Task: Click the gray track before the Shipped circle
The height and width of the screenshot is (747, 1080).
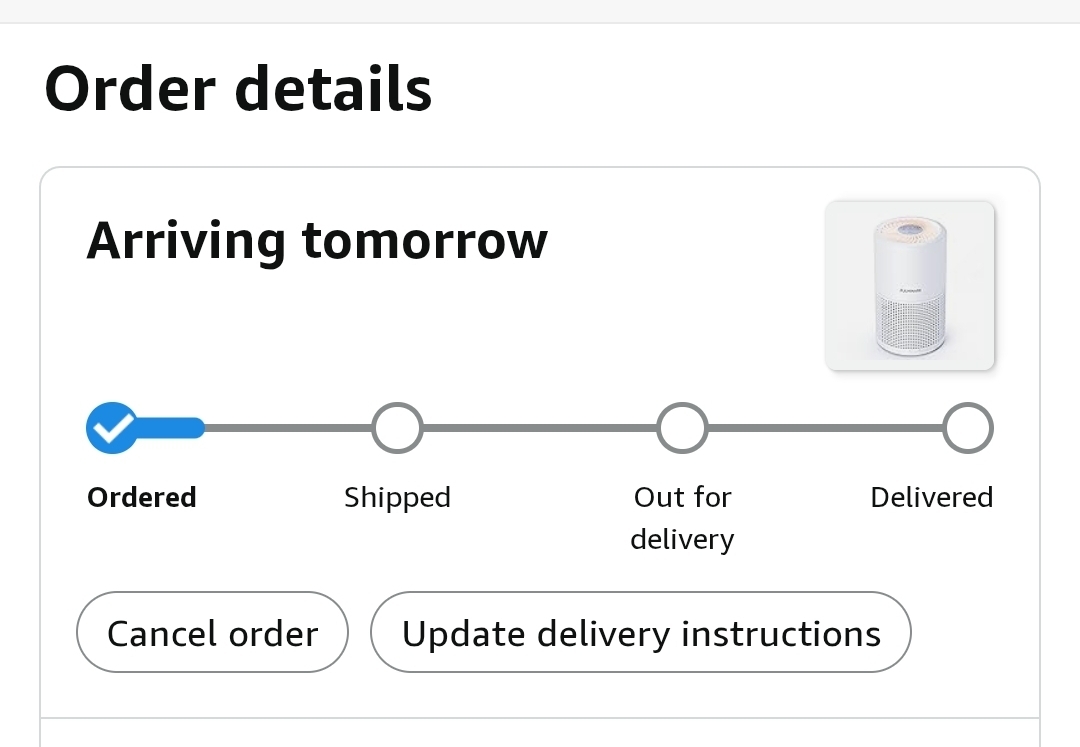Action: coord(288,428)
